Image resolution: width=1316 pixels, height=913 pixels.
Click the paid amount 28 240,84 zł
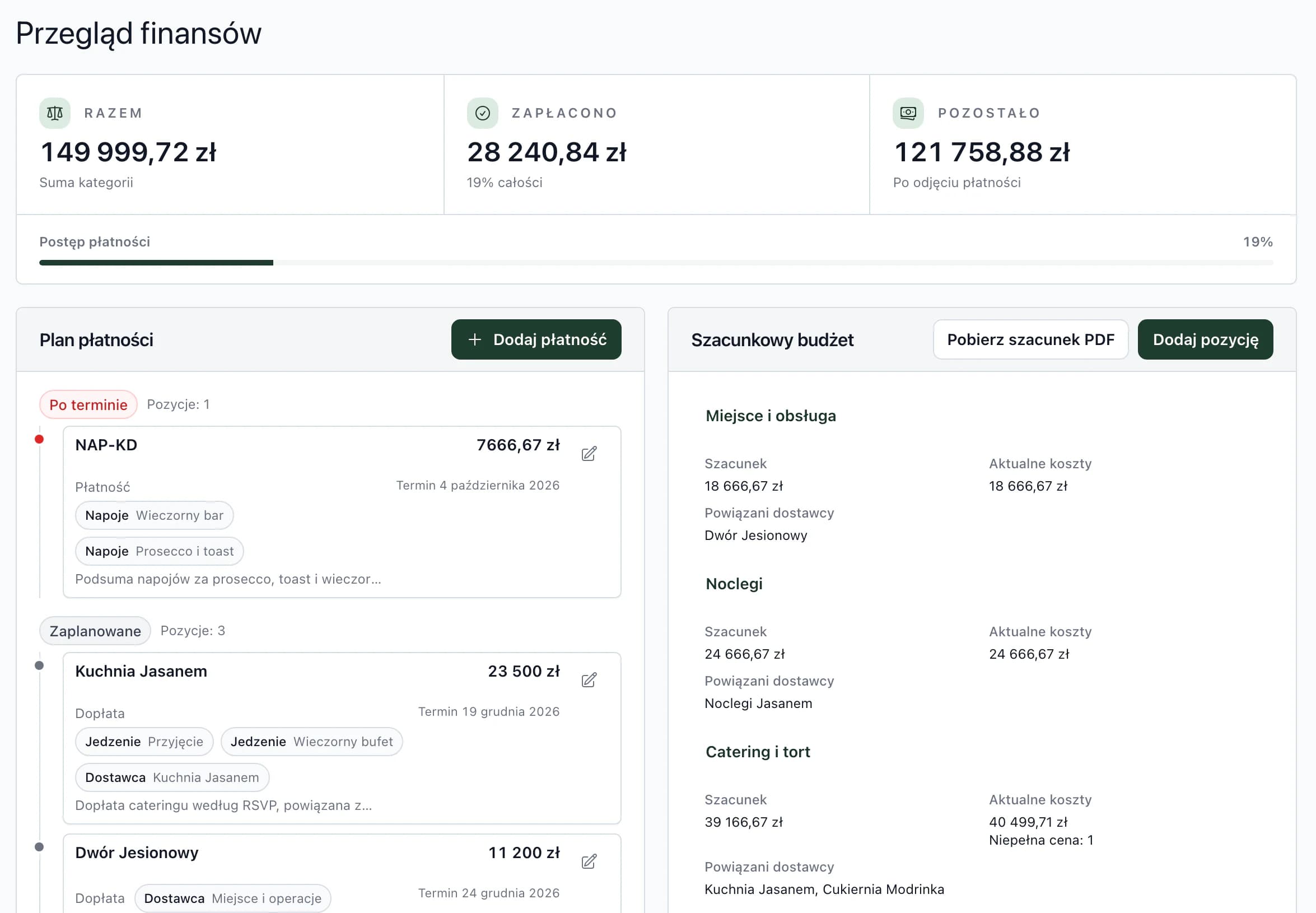(x=546, y=152)
